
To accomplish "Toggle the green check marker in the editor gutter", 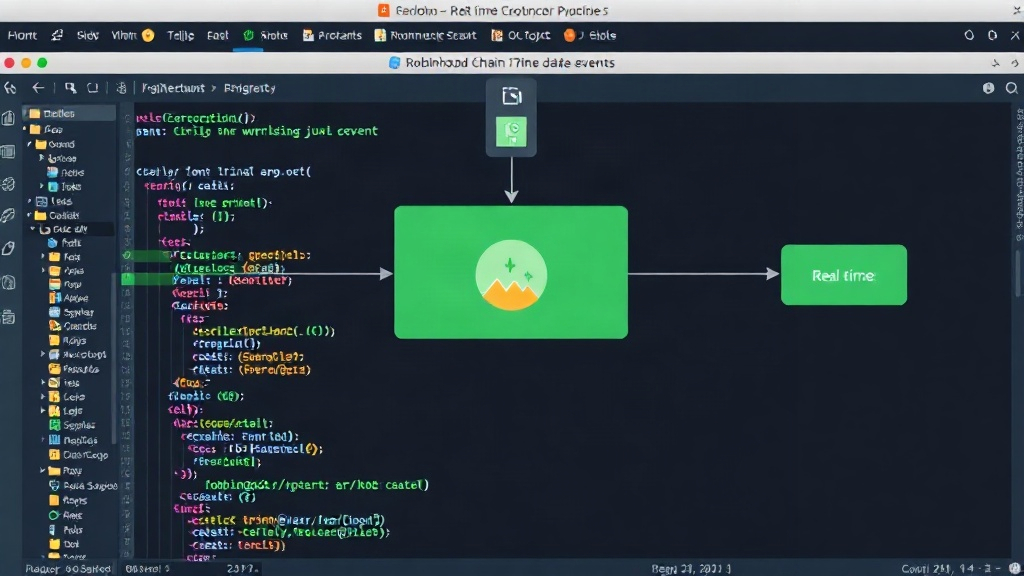I will pos(127,255).
